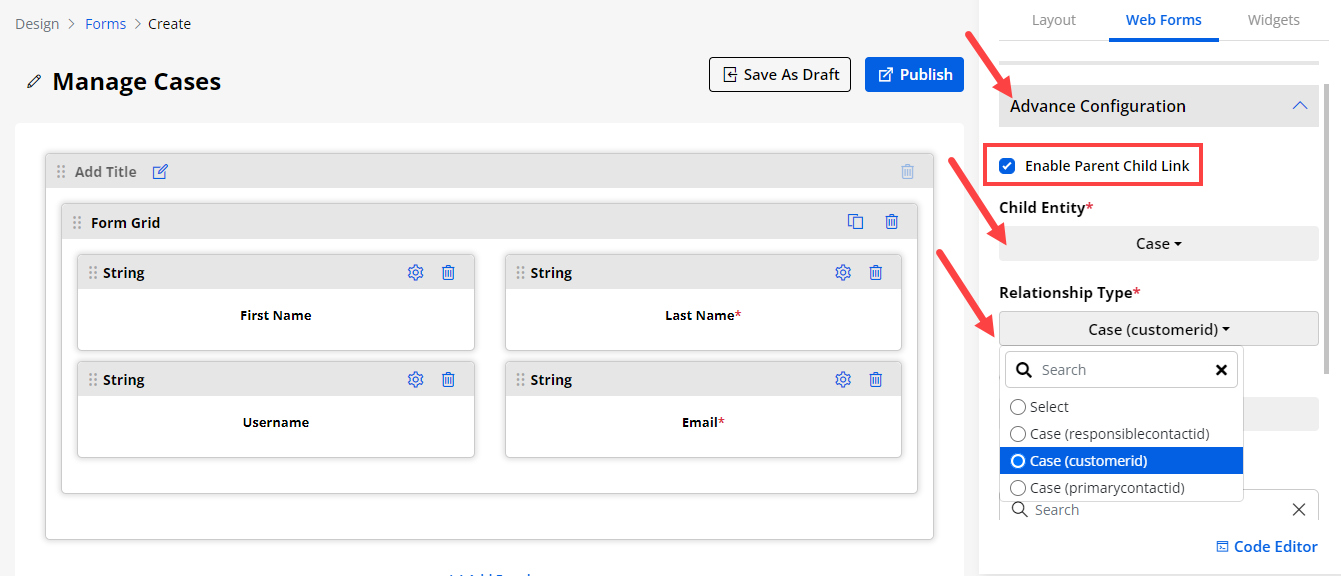Pick the Select radio option
1341x576 pixels.
pyautogui.click(x=1018, y=407)
